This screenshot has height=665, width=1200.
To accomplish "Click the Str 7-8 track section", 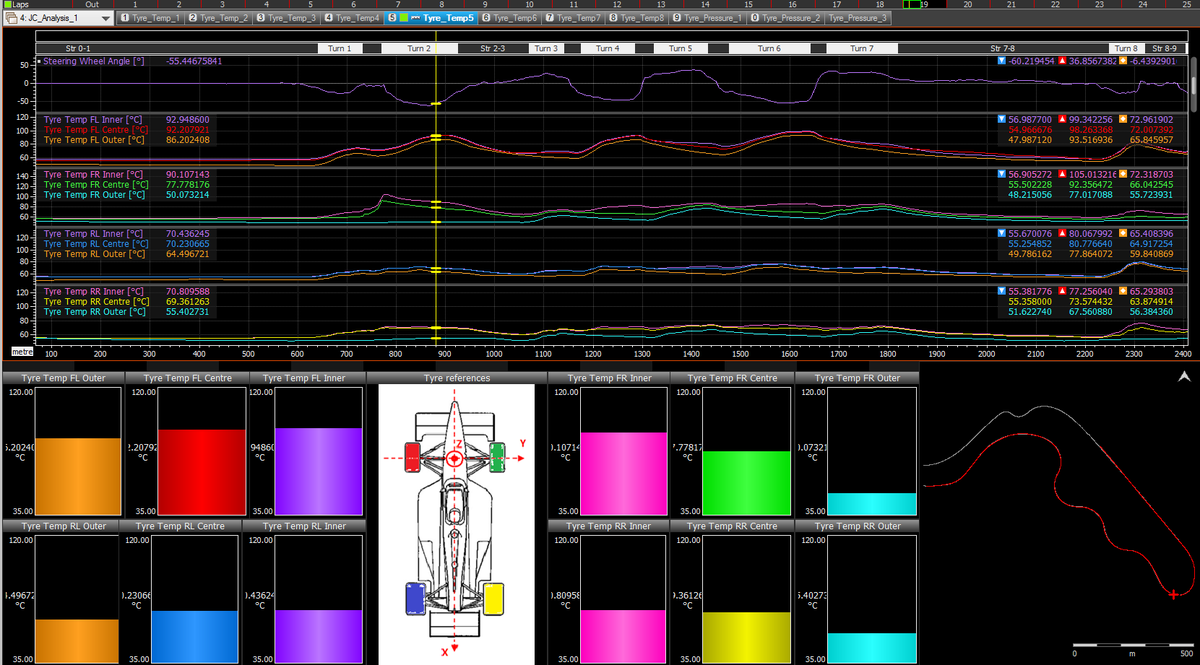I will (x=1003, y=48).
